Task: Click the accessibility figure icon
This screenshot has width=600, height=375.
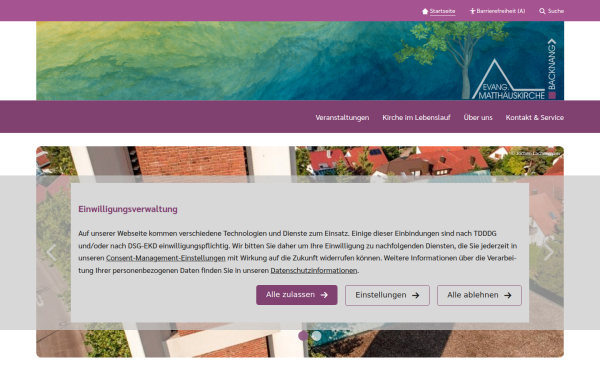Action: pos(472,11)
